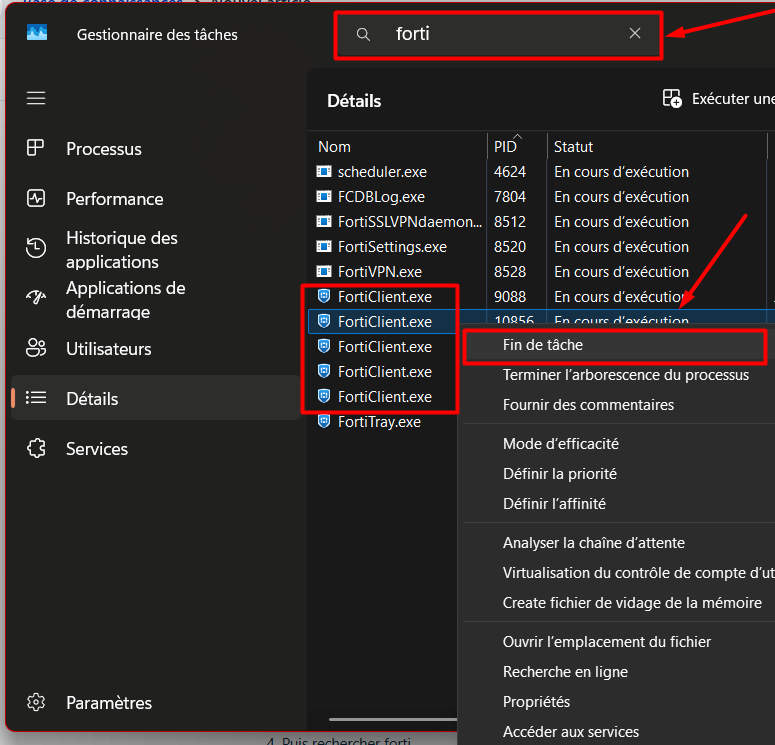Click the Task Manager app icon
775x745 pixels.
37,33
